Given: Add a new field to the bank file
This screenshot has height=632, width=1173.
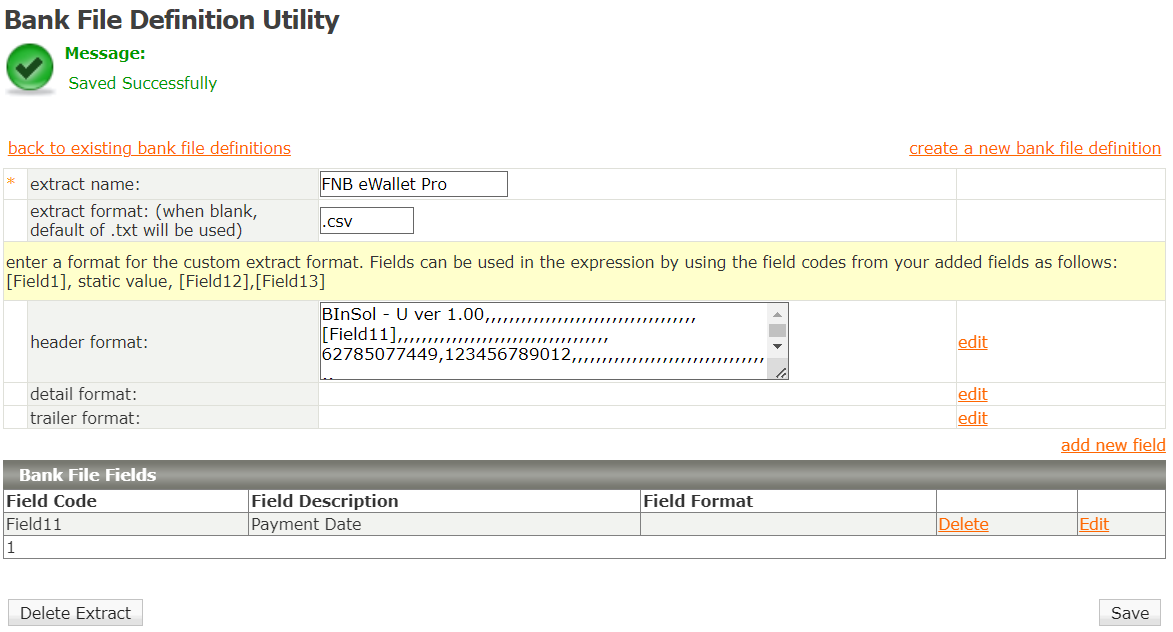Looking at the screenshot, I should pyautogui.click(x=1112, y=445).
